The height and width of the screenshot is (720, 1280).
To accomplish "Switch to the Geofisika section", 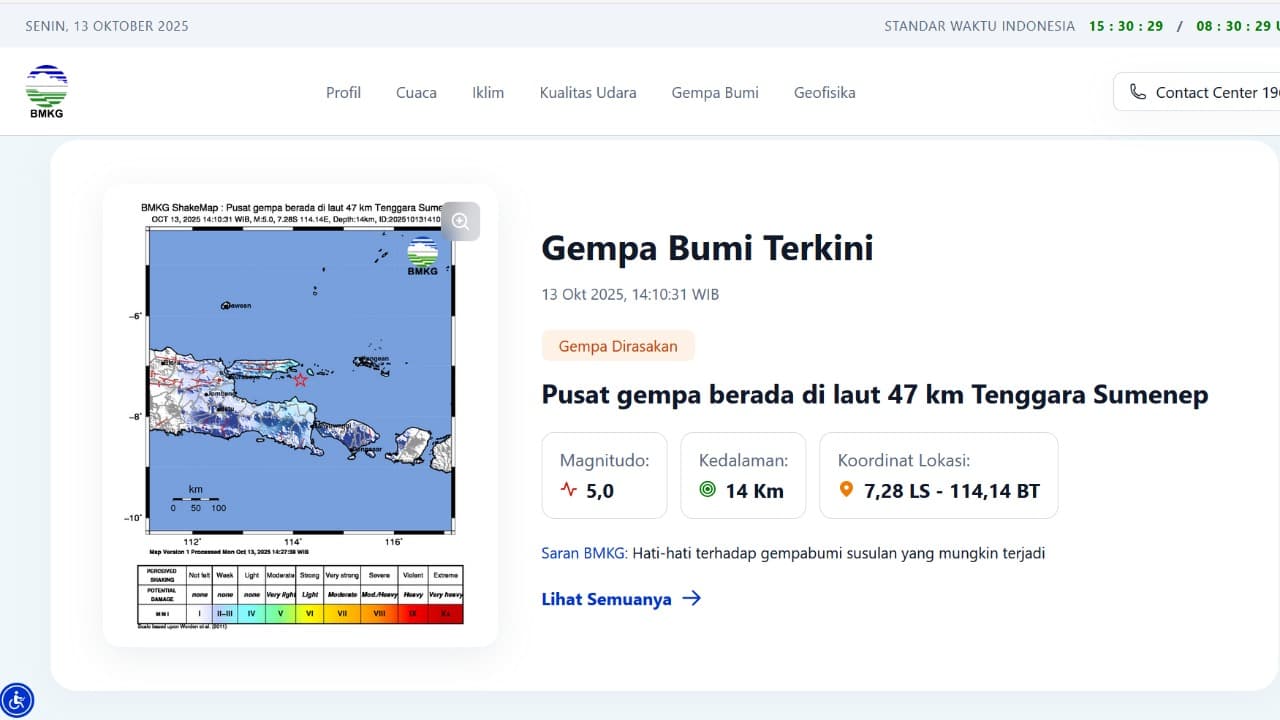I will (824, 92).
